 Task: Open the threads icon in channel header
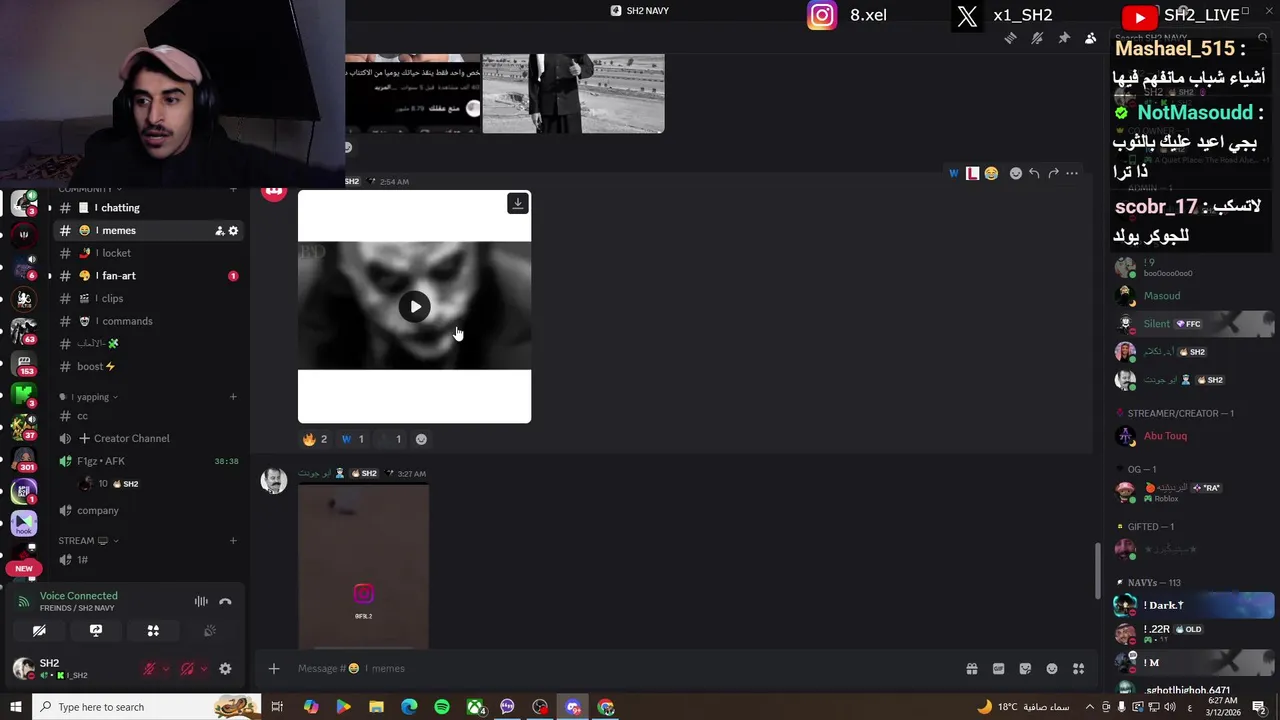[x=1010, y=38]
